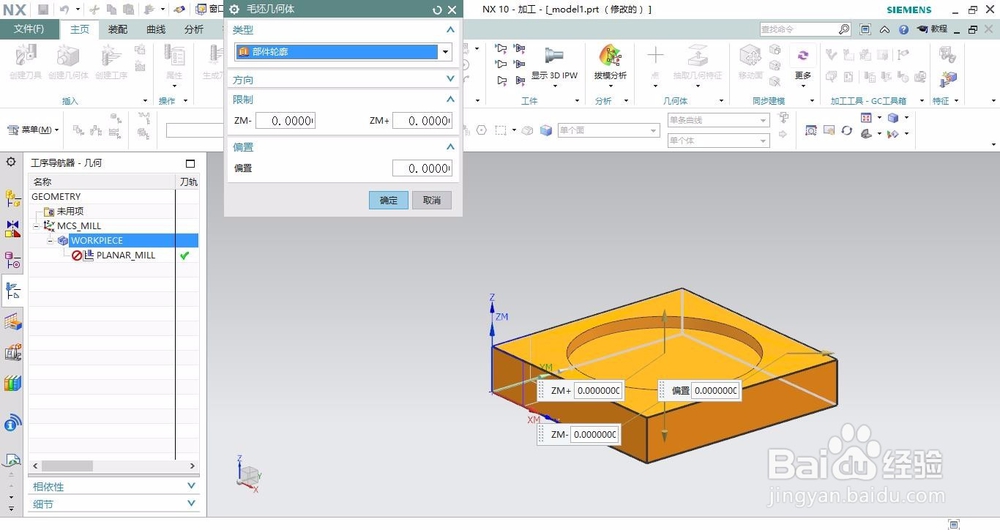Click the shaded cube rendering style icon
This screenshot has height=530, width=1000.
[893, 117]
